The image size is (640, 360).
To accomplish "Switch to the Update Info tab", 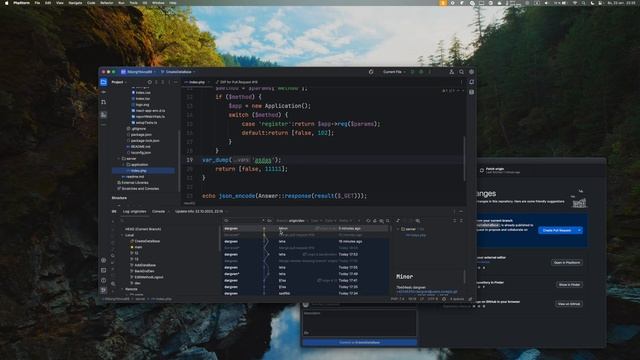I will 199,211.
